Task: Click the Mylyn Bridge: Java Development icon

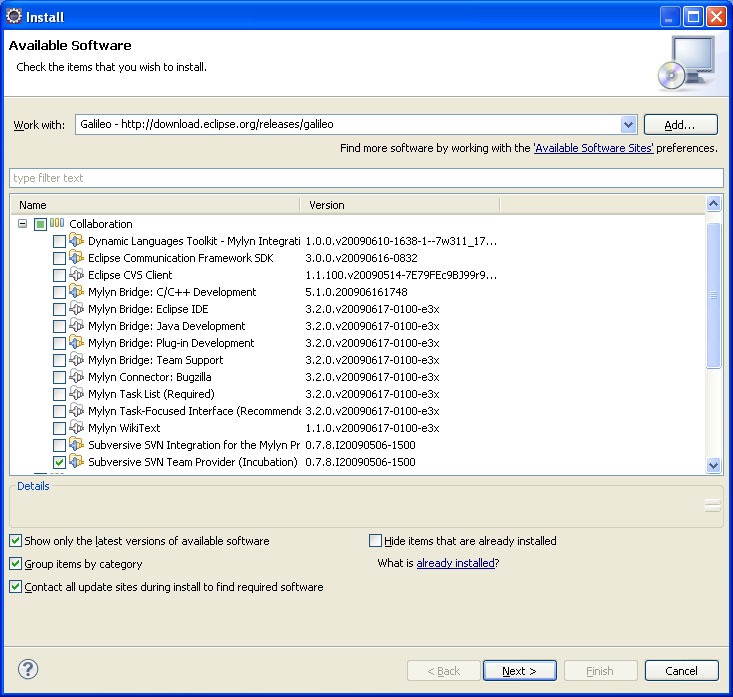Action: pos(76,325)
